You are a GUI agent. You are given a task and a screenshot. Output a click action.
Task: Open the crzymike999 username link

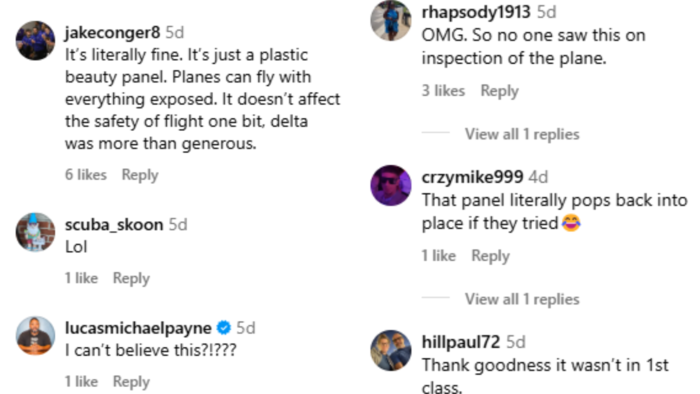(x=472, y=177)
